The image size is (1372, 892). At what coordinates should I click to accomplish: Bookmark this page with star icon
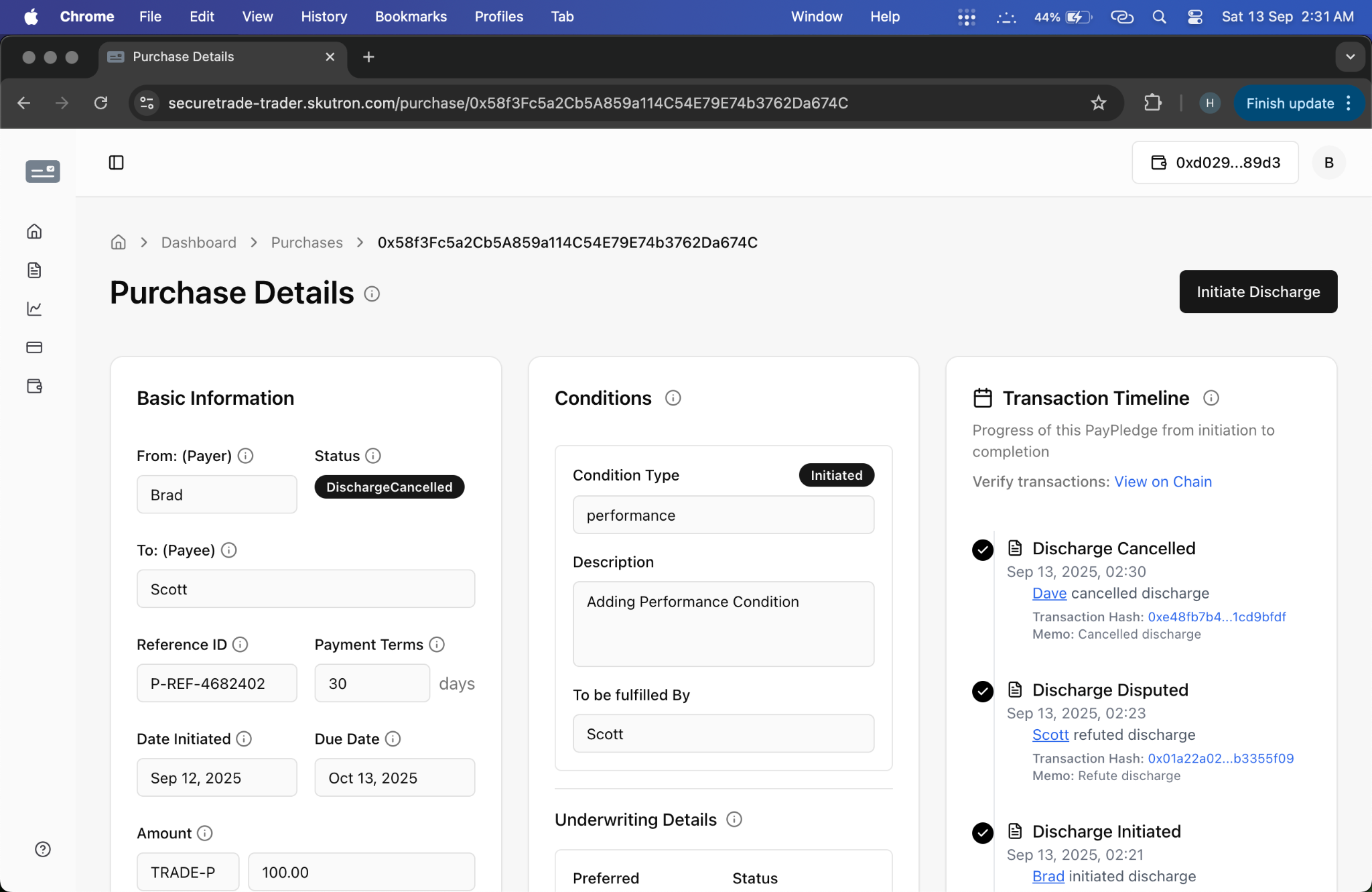(x=1099, y=103)
